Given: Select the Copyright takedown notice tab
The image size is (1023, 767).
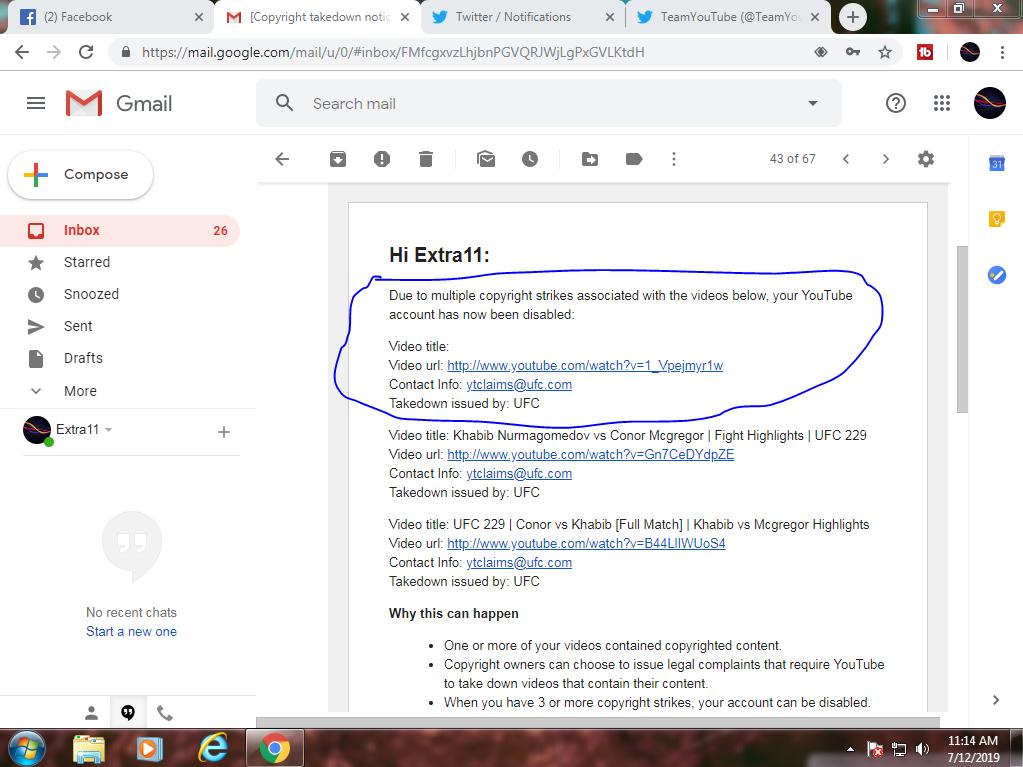Looking at the screenshot, I should point(318,17).
